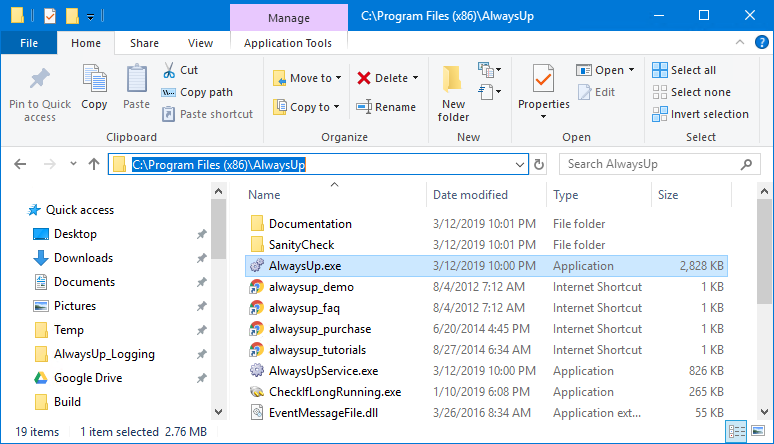774x444 pixels.
Task: Go up one folder level
Action: 94,164
